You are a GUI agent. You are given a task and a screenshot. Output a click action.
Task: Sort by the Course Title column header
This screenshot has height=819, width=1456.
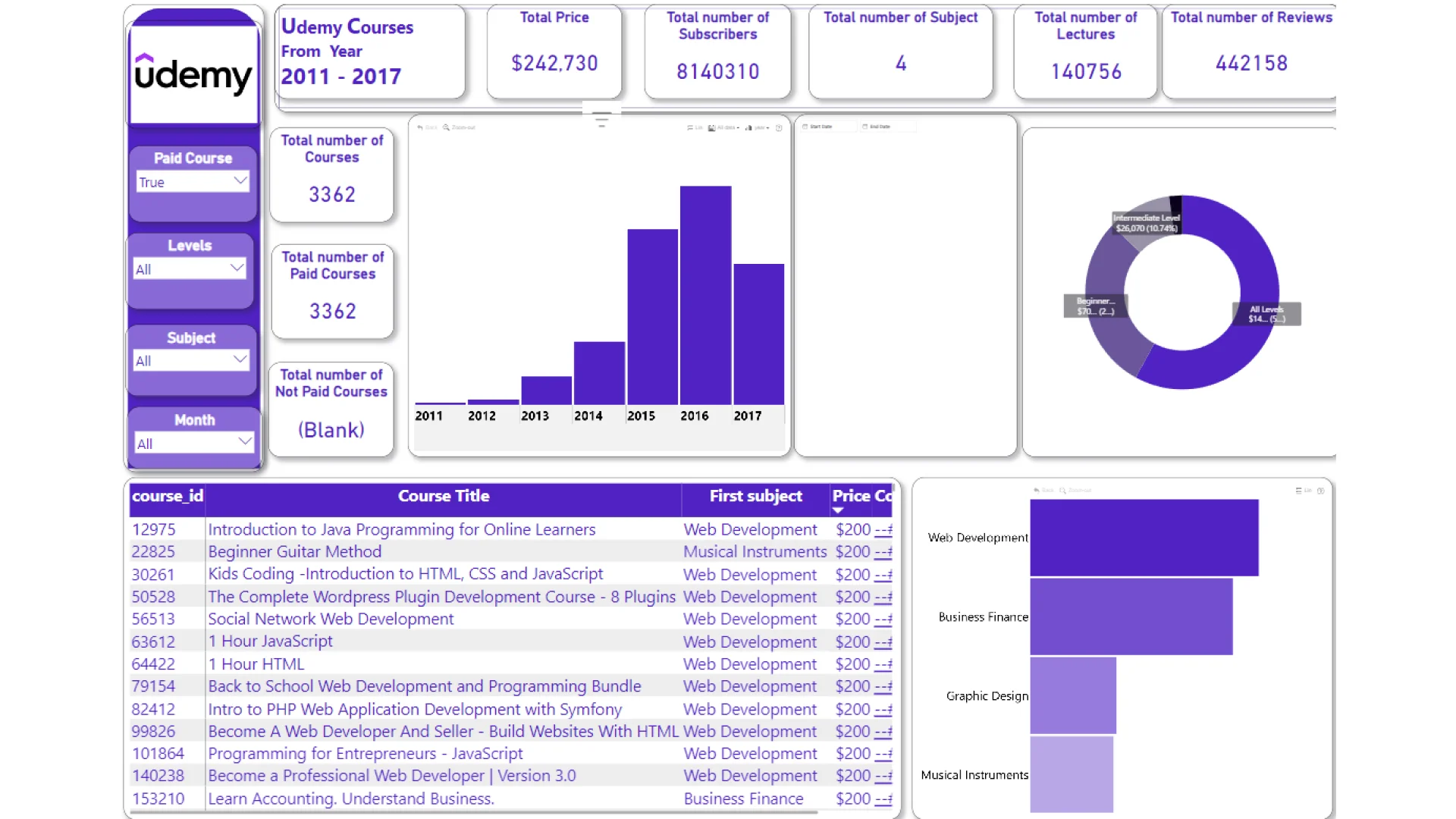pos(444,496)
